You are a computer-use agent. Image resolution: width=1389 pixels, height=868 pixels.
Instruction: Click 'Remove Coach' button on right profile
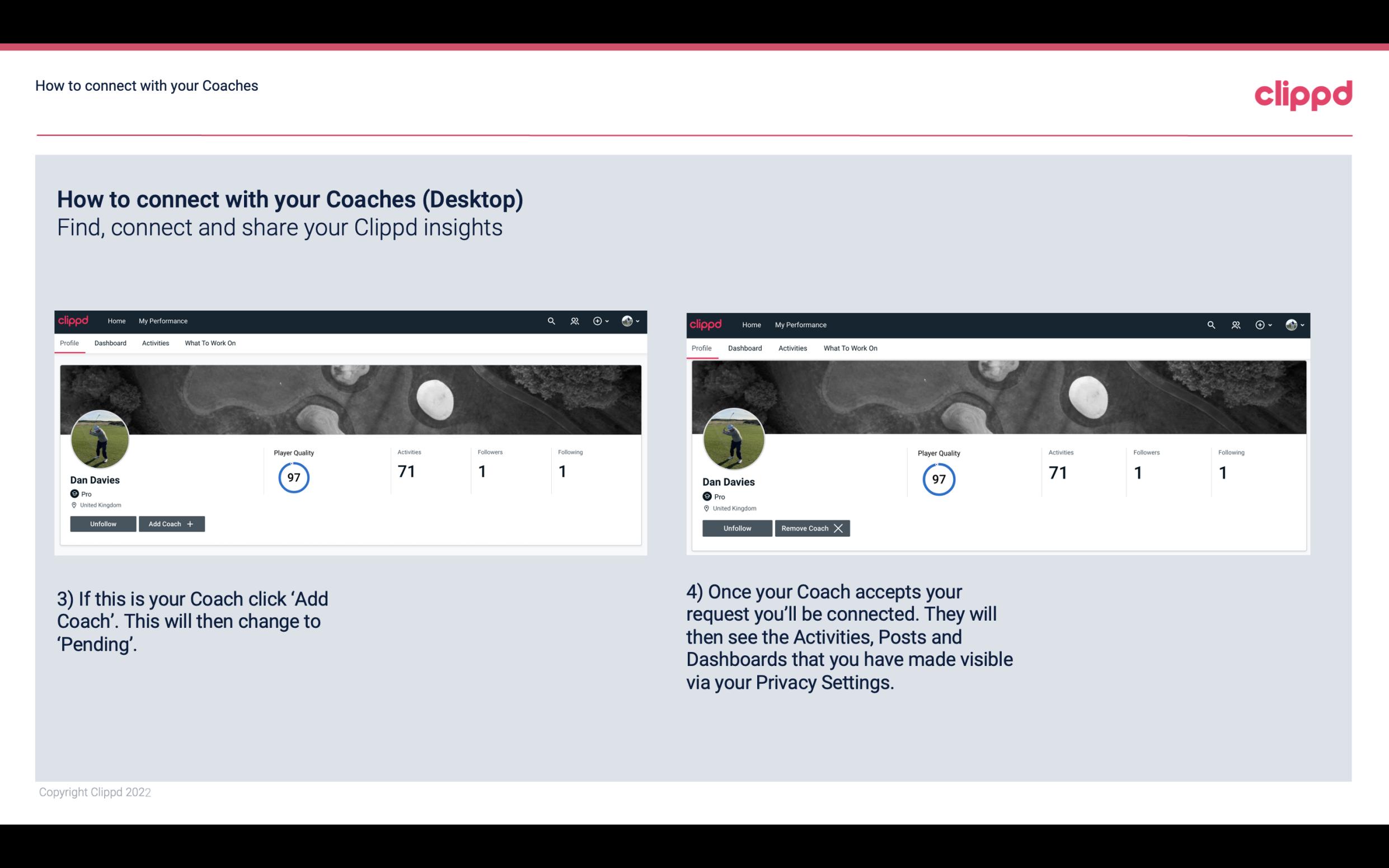pos(811,527)
